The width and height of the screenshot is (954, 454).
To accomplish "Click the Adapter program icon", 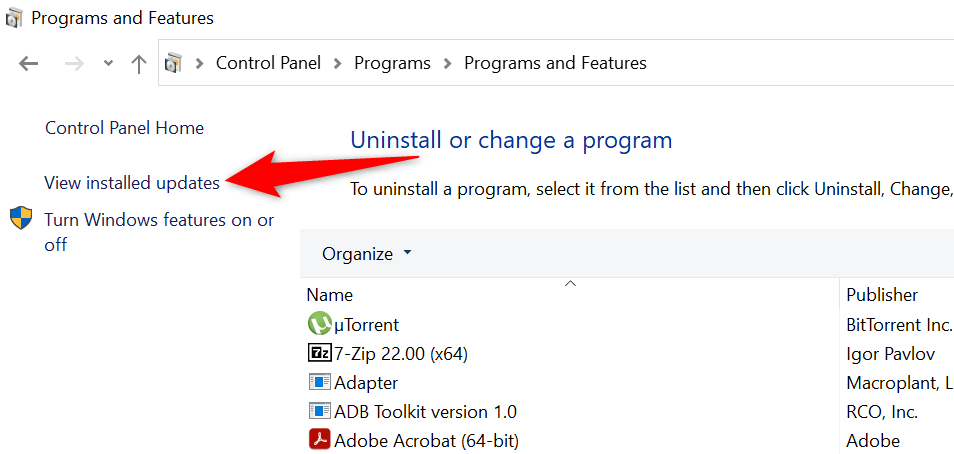I will [x=319, y=382].
